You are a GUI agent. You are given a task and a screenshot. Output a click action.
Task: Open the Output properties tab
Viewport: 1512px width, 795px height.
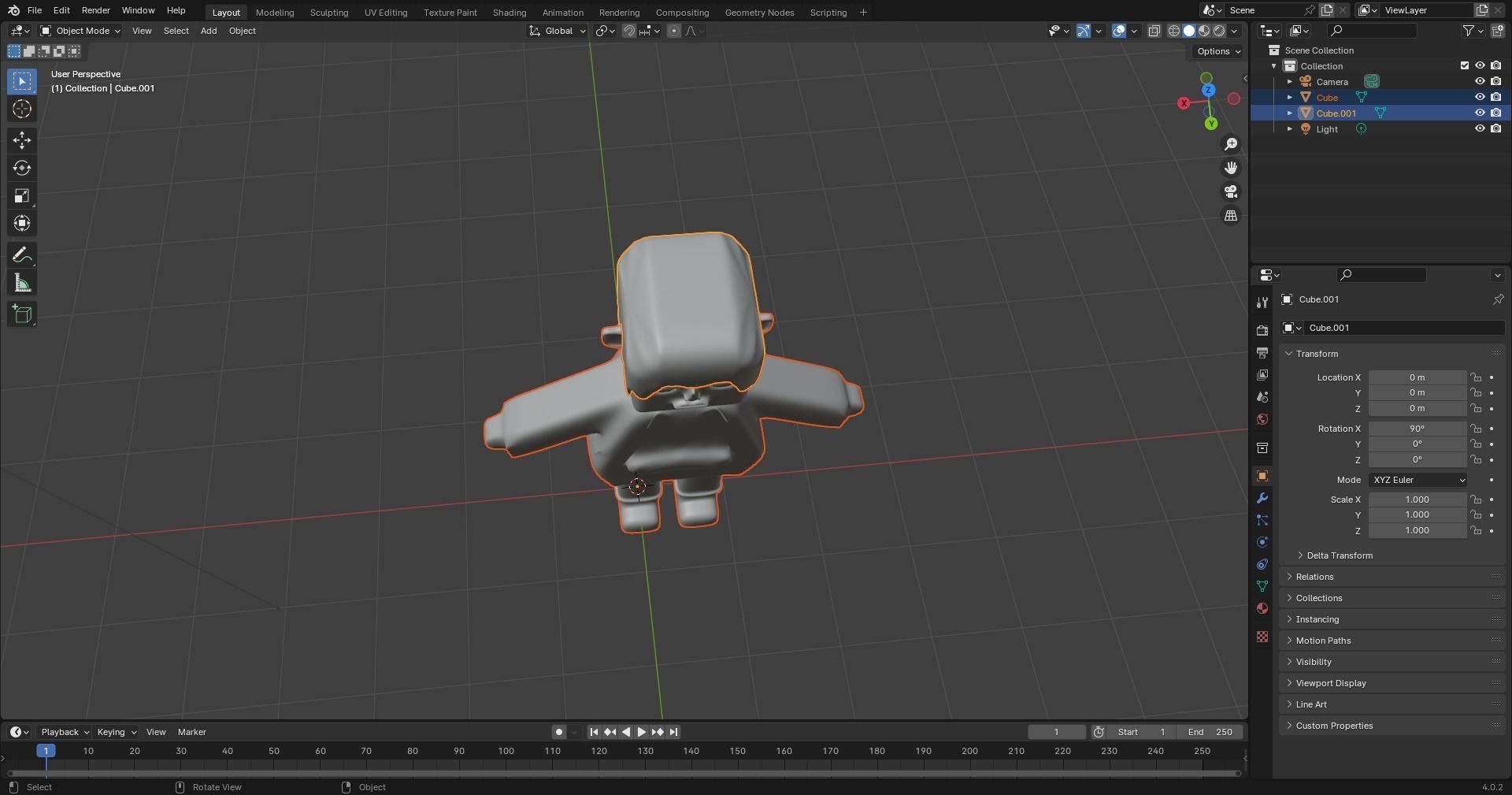click(x=1262, y=352)
